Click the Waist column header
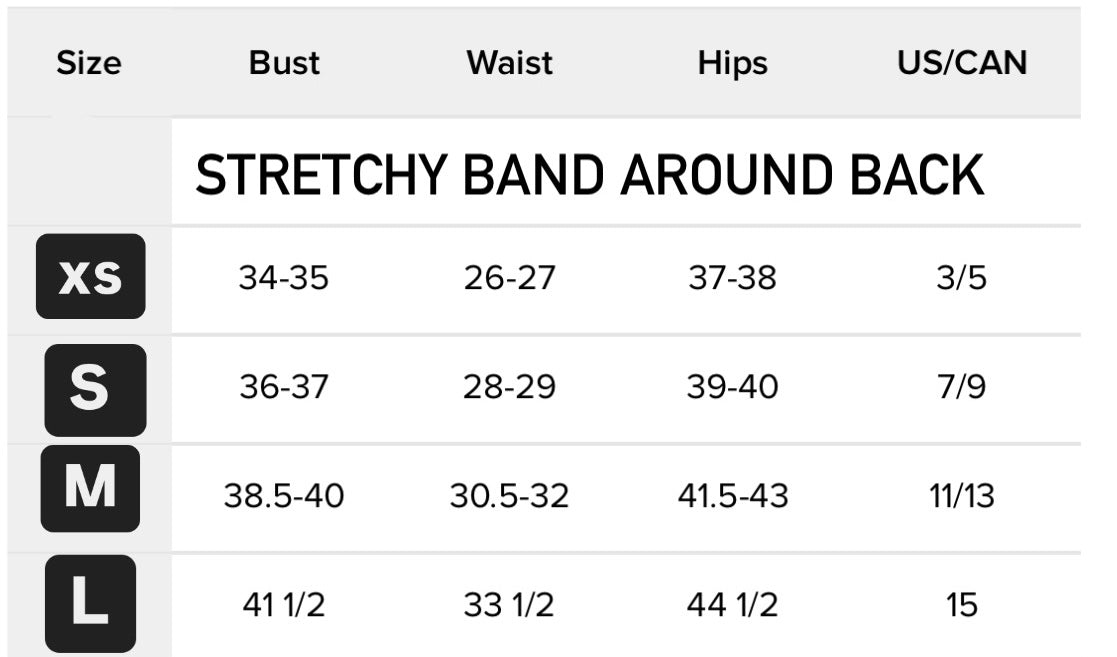This screenshot has height=657, width=1117. [x=509, y=63]
